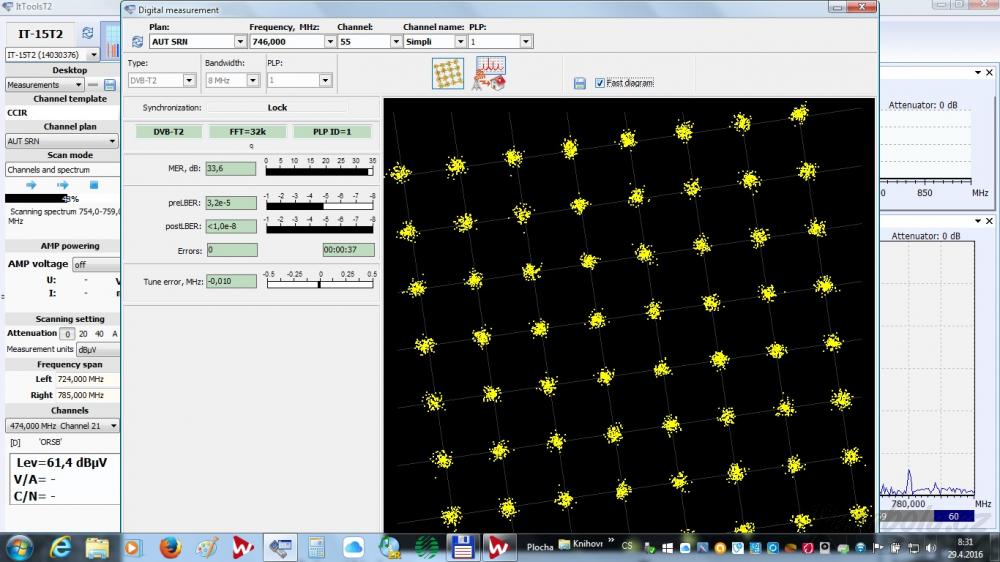Image resolution: width=1000 pixels, height=562 pixels.
Task: Open Internet Explorer from the taskbar
Action: 61,547
